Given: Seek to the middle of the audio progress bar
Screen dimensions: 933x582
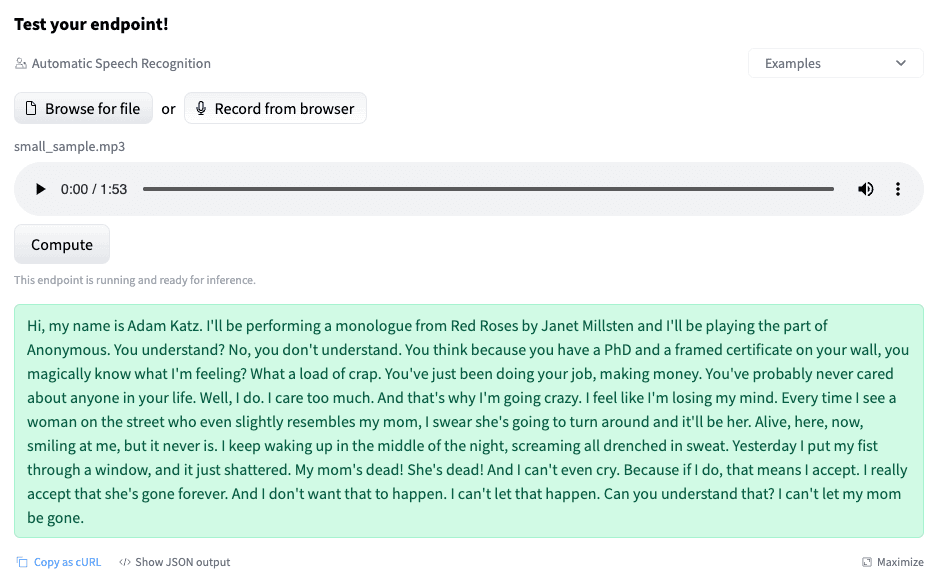Looking at the screenshot, I should coord(488,189).
